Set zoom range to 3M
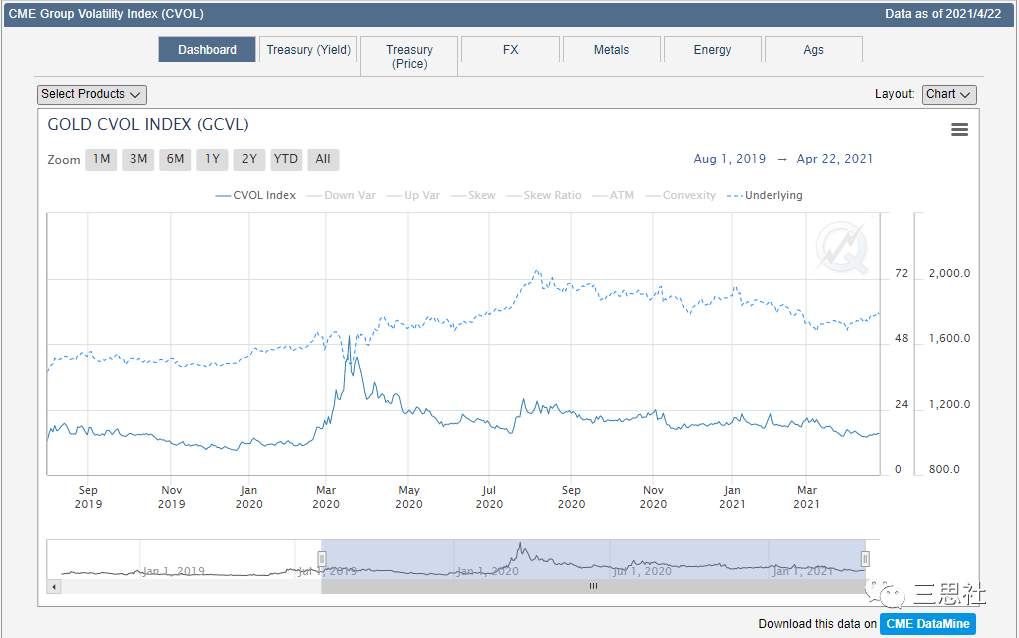 138,159
